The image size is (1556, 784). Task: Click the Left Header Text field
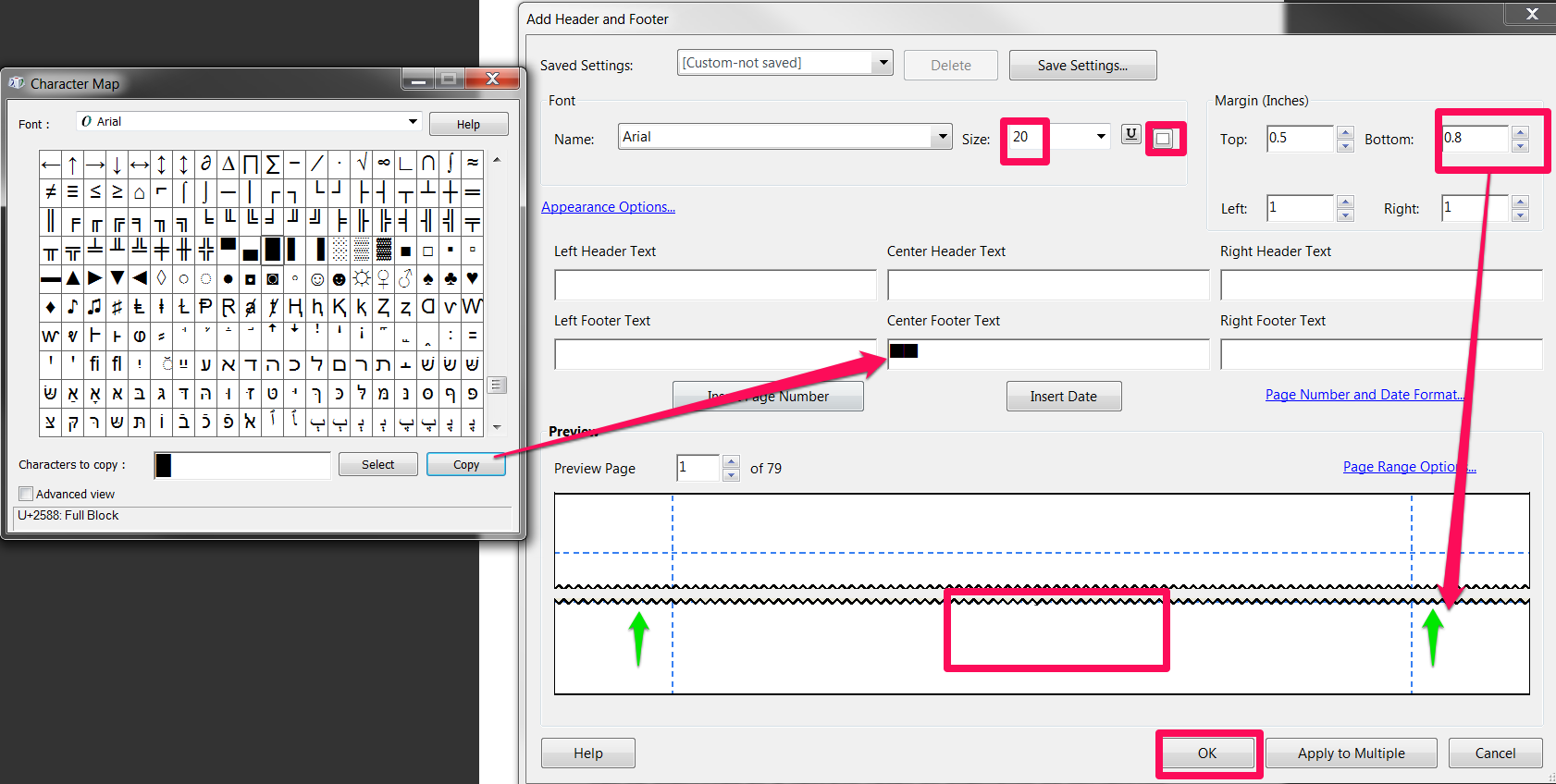tap(715, 285)
